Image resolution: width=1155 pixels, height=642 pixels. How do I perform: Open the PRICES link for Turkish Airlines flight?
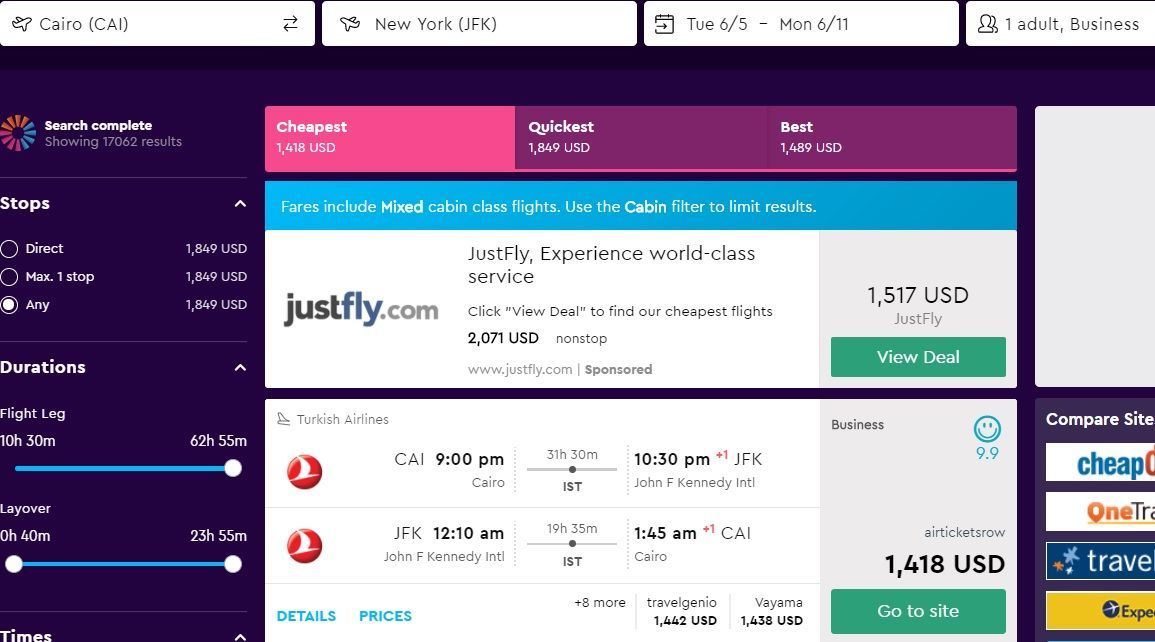pos(385,616)
